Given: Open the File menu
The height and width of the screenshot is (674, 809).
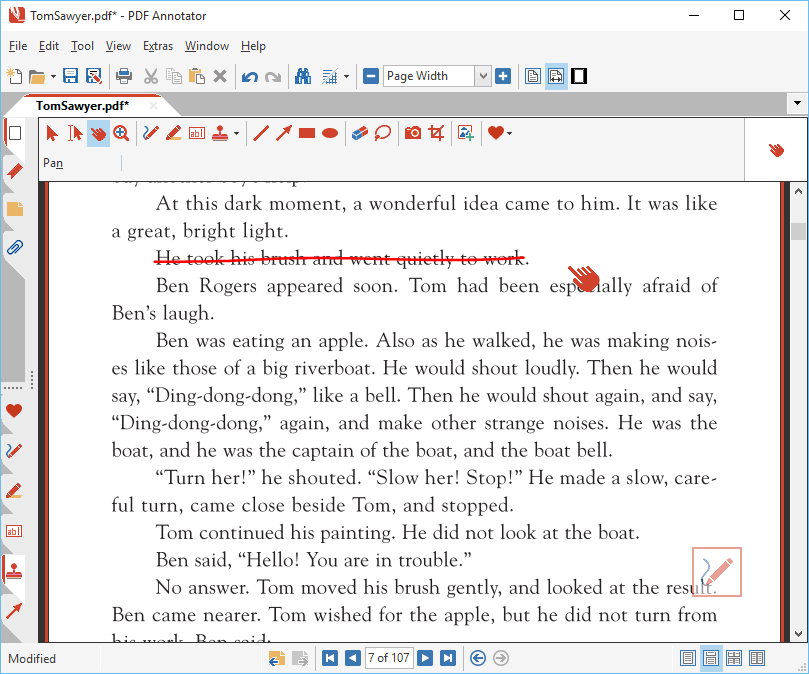Looking at the screenshot, I should point(18,46).
